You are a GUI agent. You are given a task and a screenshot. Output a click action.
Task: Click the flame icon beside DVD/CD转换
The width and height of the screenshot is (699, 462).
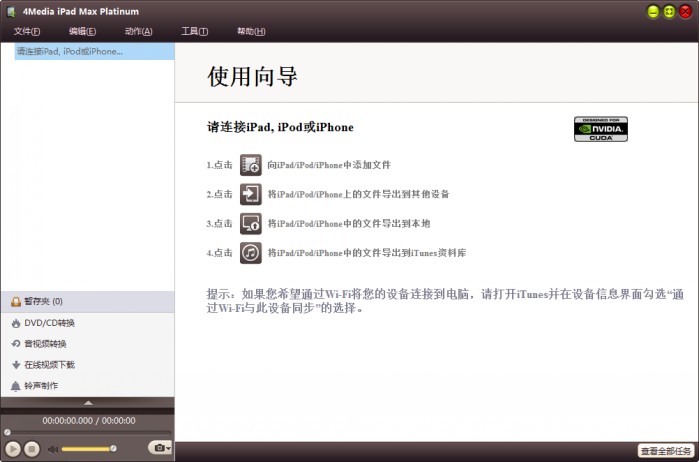click(16, 323)
